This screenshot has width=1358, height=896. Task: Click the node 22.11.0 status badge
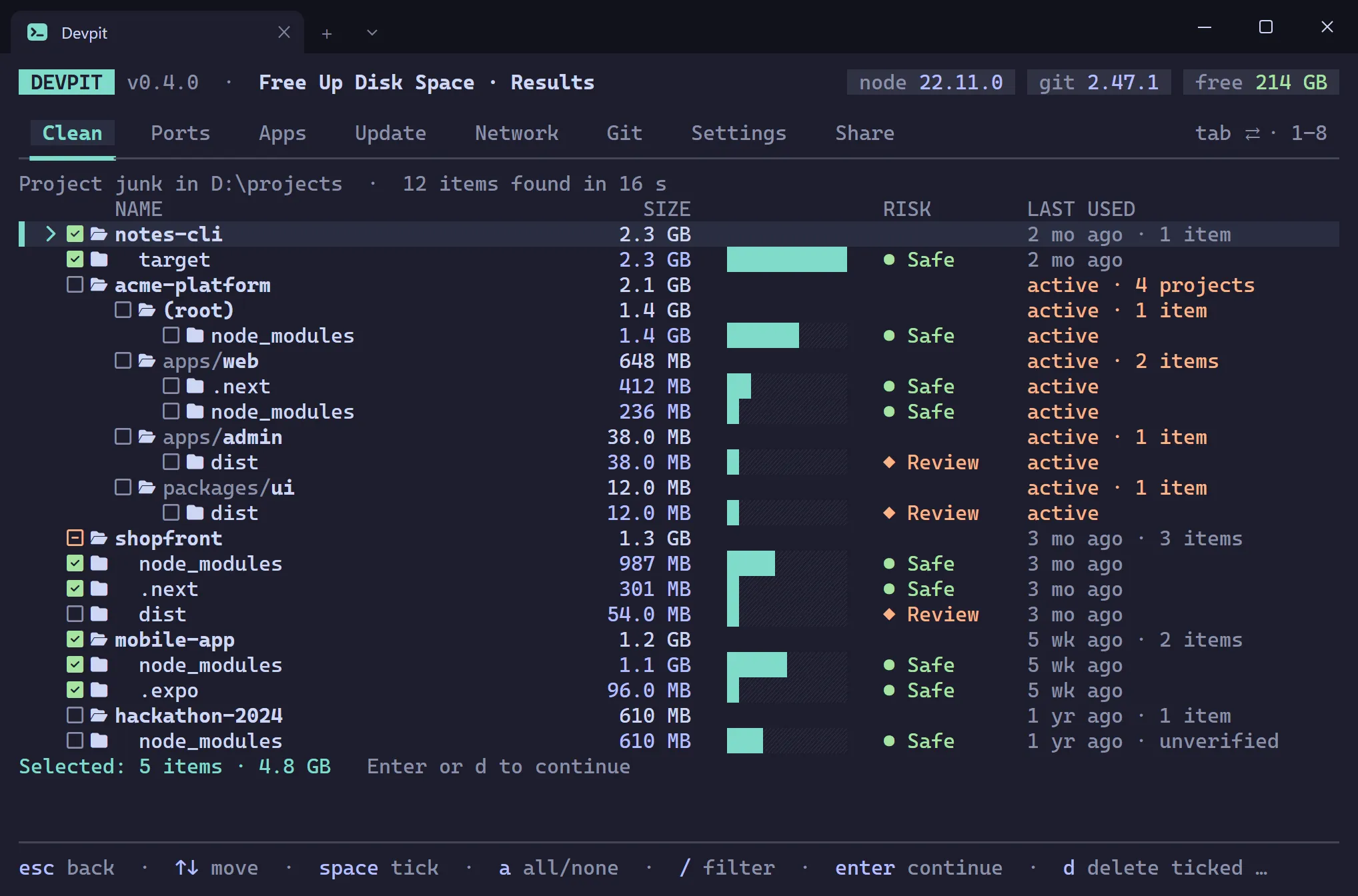coord(930,82)
